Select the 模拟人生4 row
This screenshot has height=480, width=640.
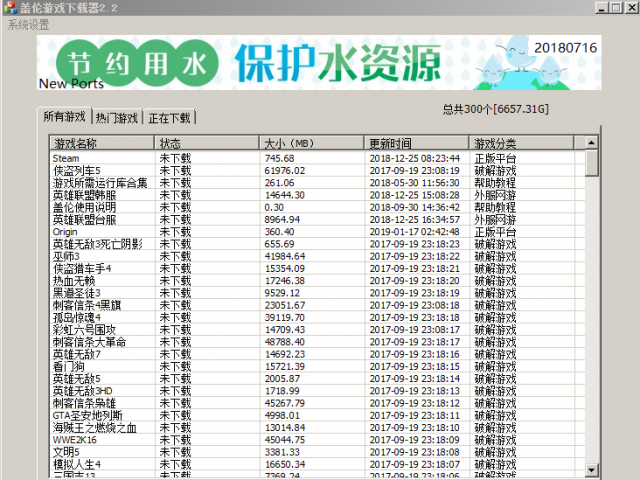(x=316, y=464)
